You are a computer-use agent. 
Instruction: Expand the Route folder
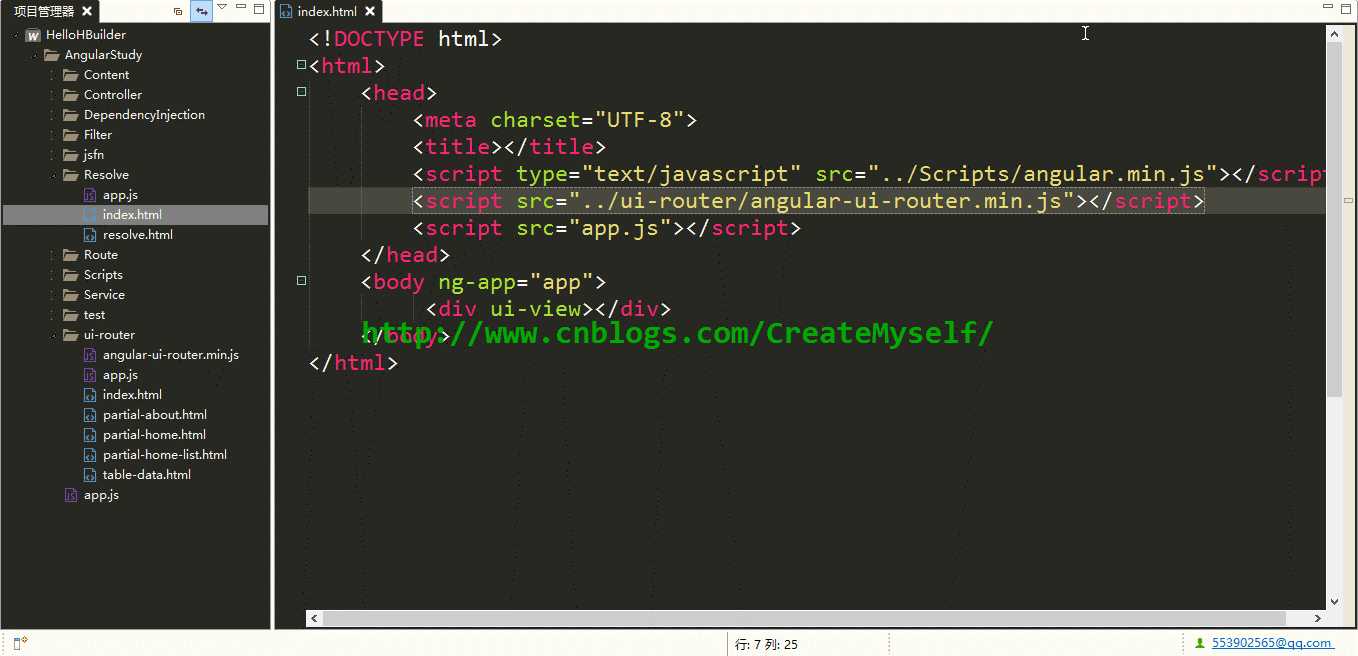click(52, 255)
